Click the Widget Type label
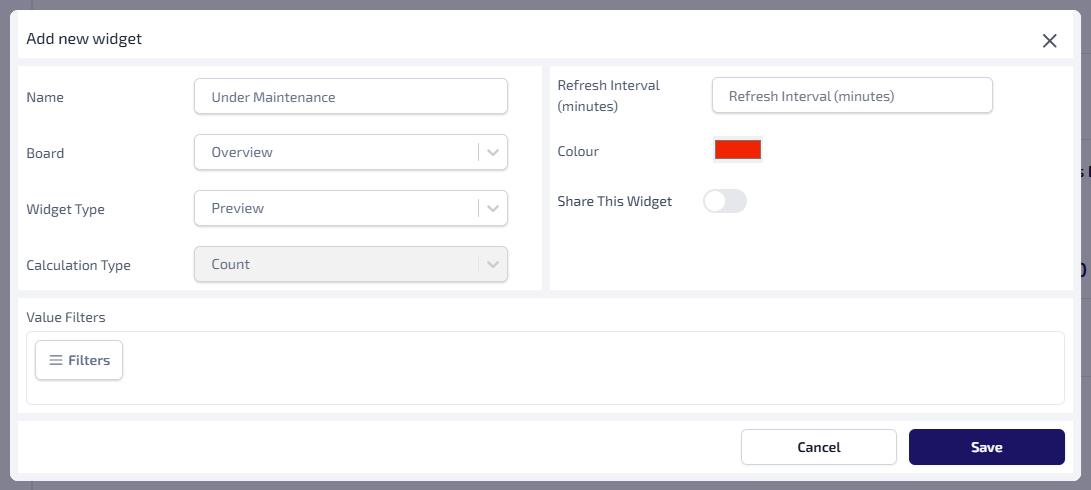1091x490 pixels. (x=65, y=210)
